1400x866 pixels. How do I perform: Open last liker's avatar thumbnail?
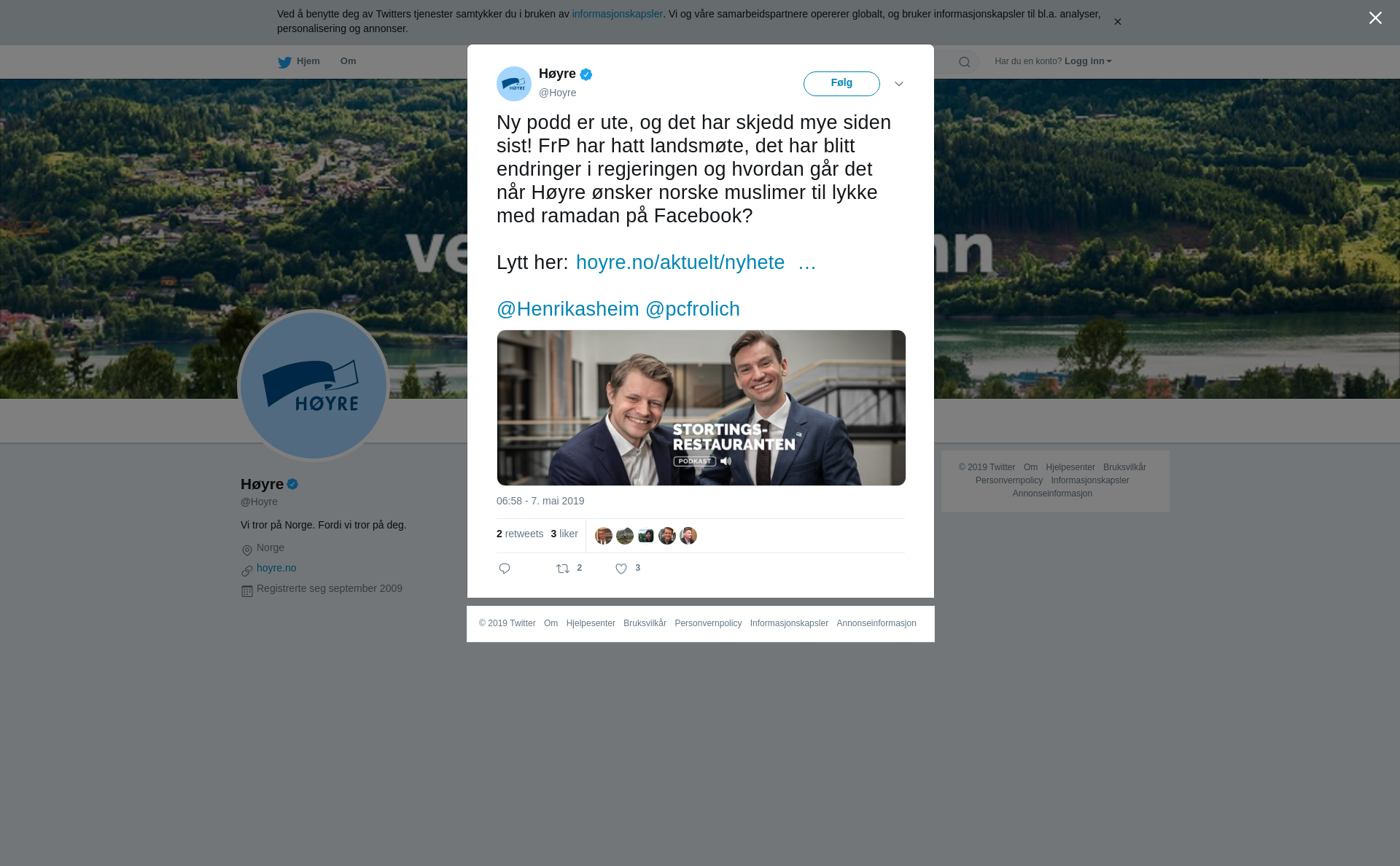click(688, 536)
